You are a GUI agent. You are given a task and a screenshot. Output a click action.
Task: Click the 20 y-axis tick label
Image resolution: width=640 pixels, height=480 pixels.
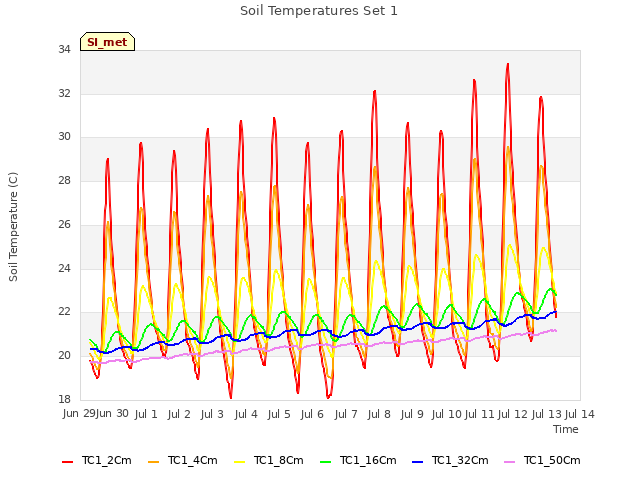[64, 356]
